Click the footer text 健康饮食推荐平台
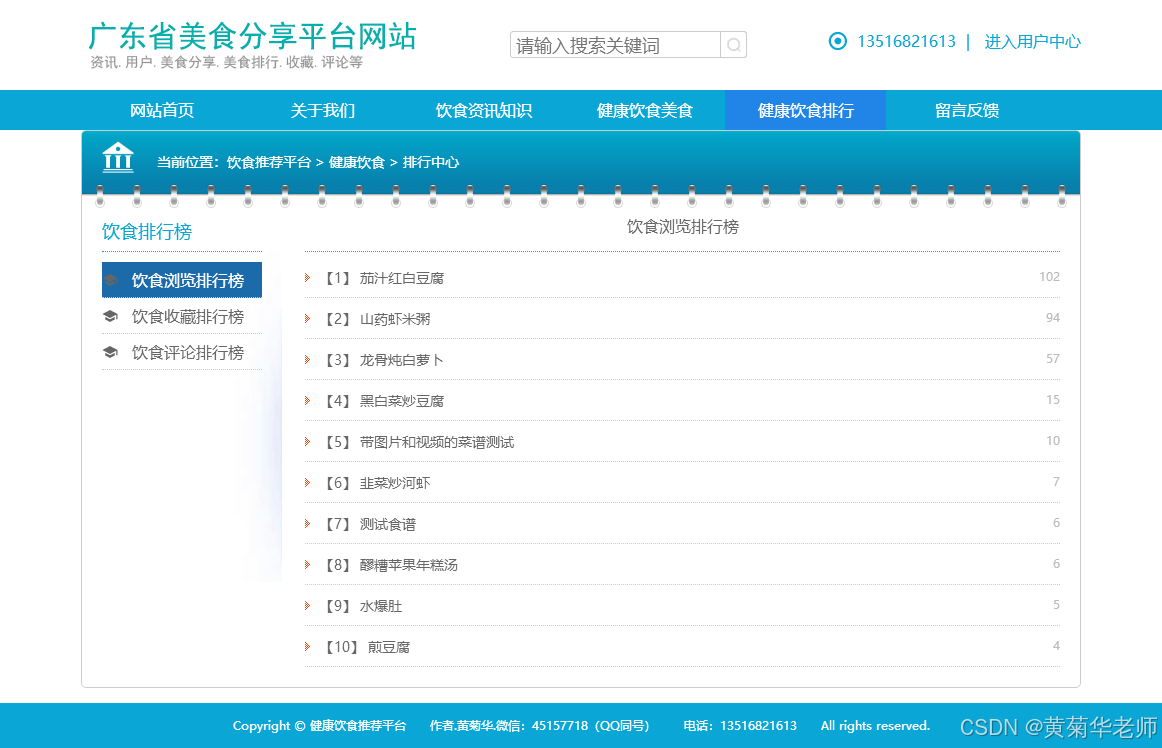The image size is (1162, 748). point(358,726)
